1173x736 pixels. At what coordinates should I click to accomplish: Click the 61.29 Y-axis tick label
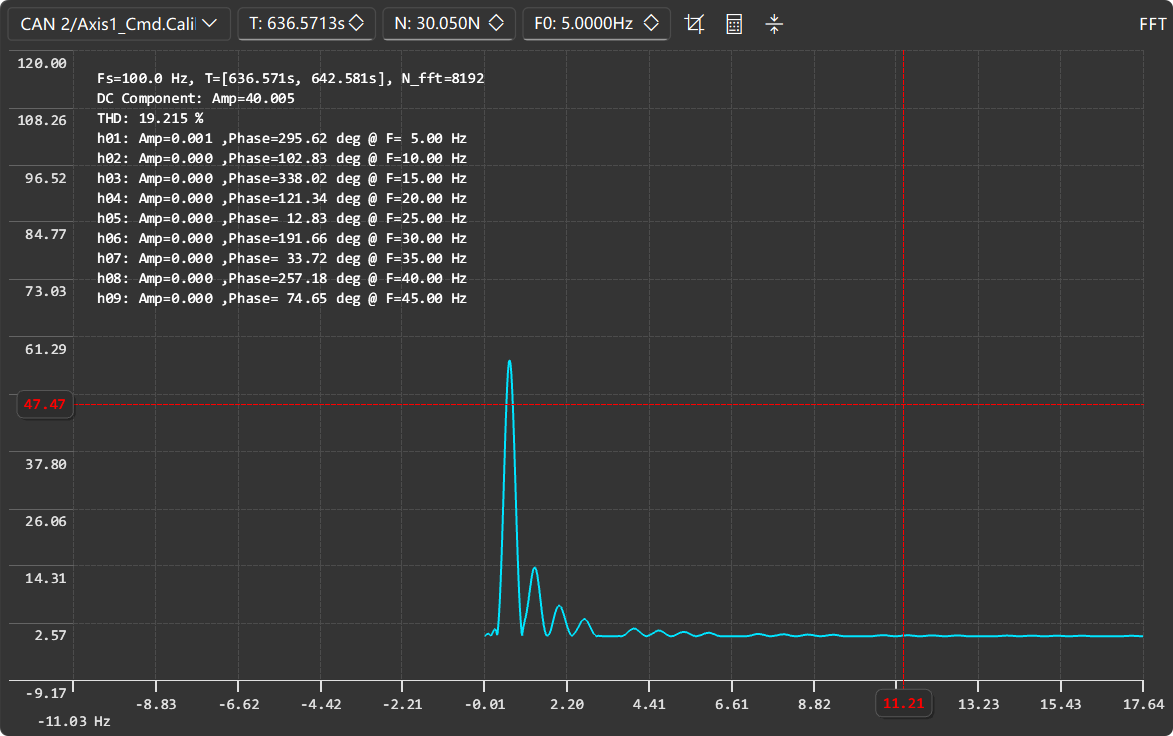(46, 349)
